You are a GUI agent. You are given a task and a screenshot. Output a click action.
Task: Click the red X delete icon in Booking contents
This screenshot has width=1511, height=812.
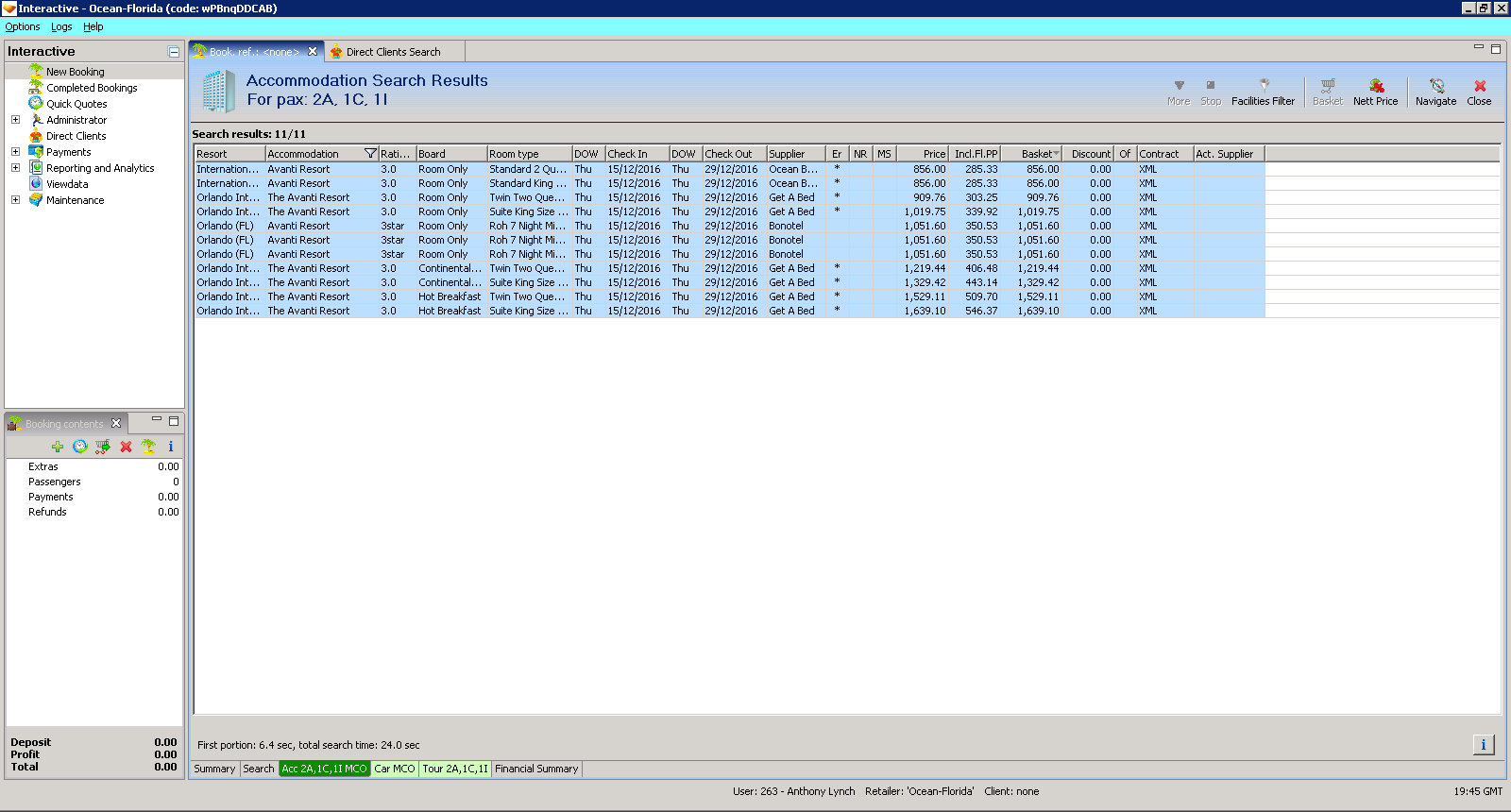click(x=126, y=447)
